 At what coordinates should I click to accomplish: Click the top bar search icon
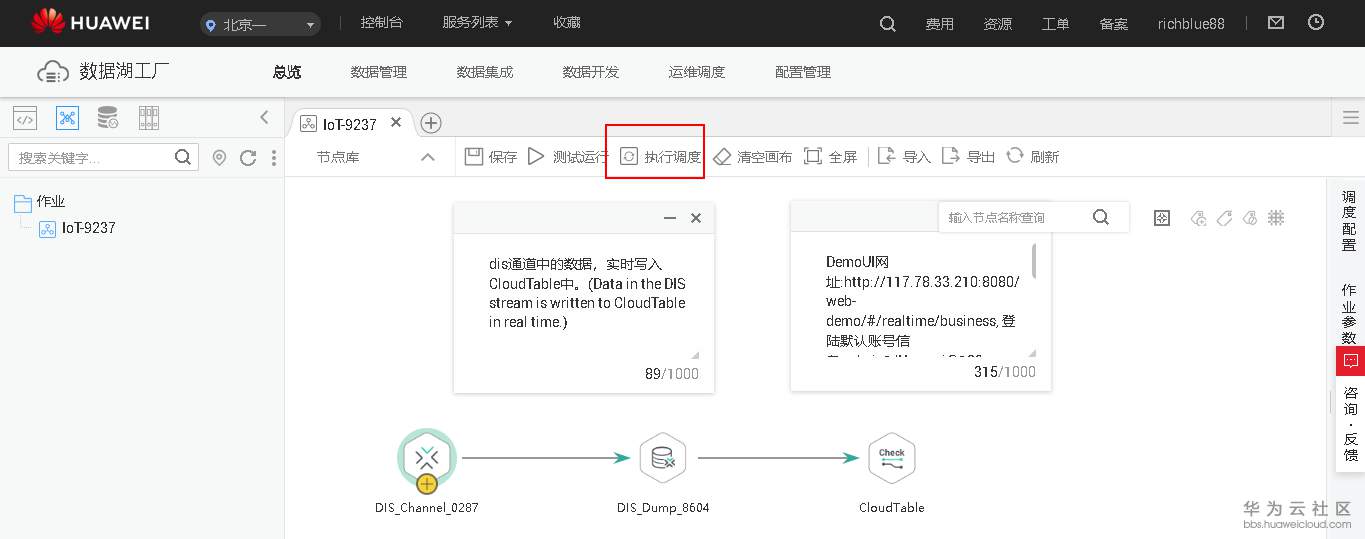(x=888, y=24)
